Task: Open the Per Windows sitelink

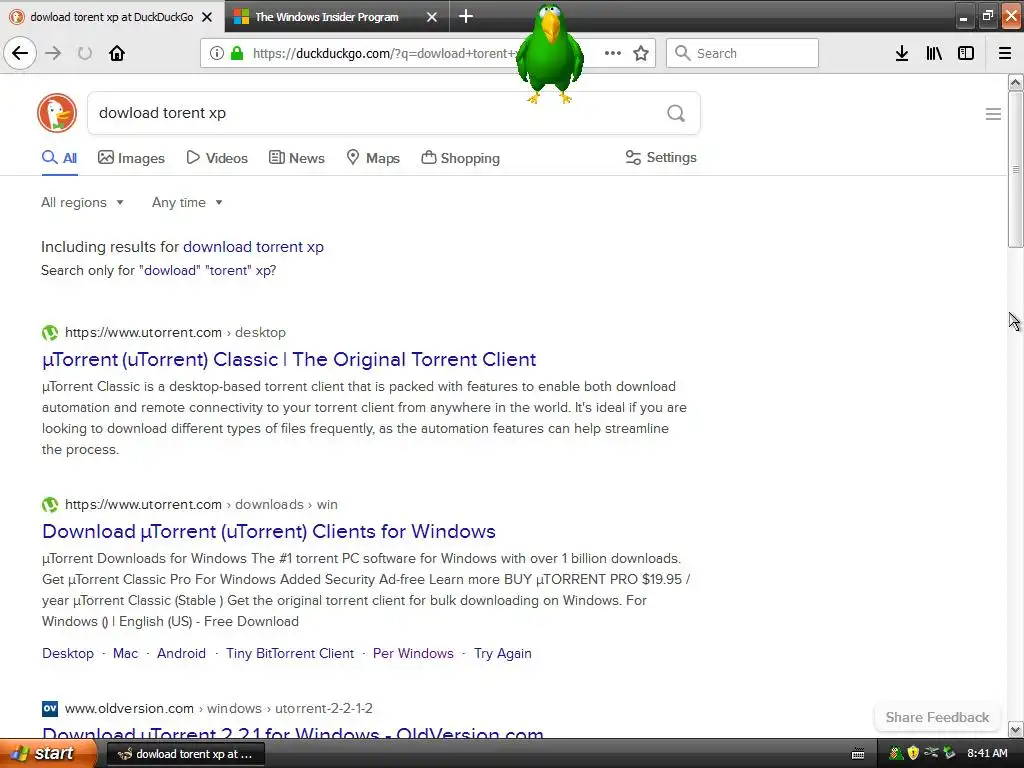Action: pos(413,654)
